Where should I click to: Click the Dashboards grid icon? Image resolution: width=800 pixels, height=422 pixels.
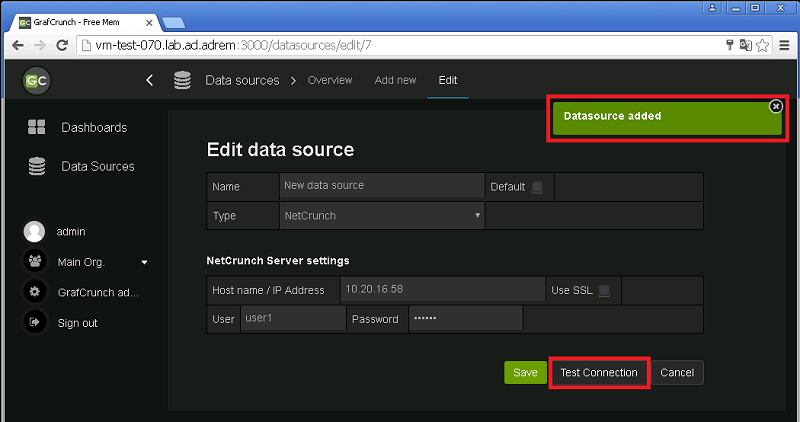tap(36, 127)
